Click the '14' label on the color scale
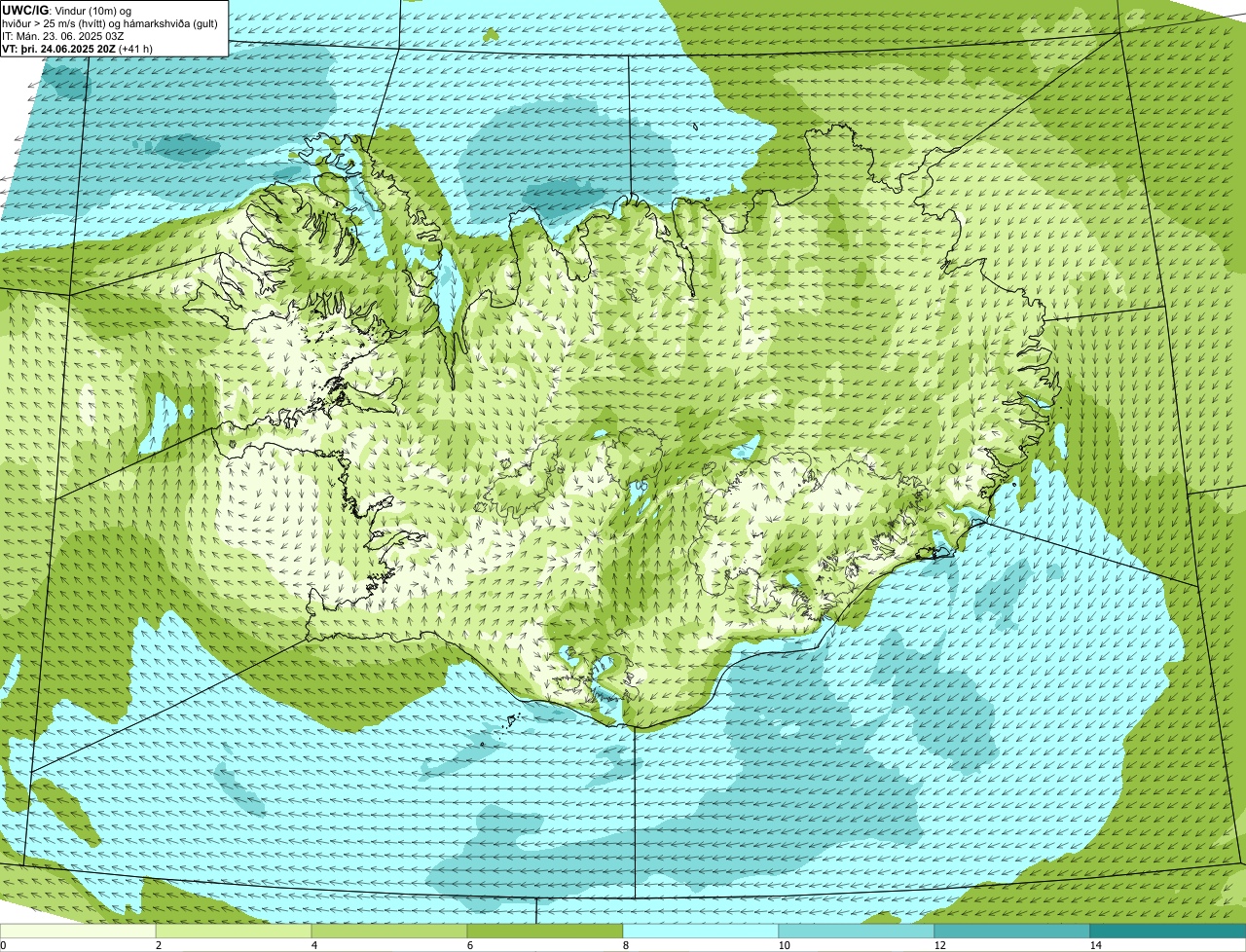The width and height of the screenshot is (1246, 952). pos(1095,945)
